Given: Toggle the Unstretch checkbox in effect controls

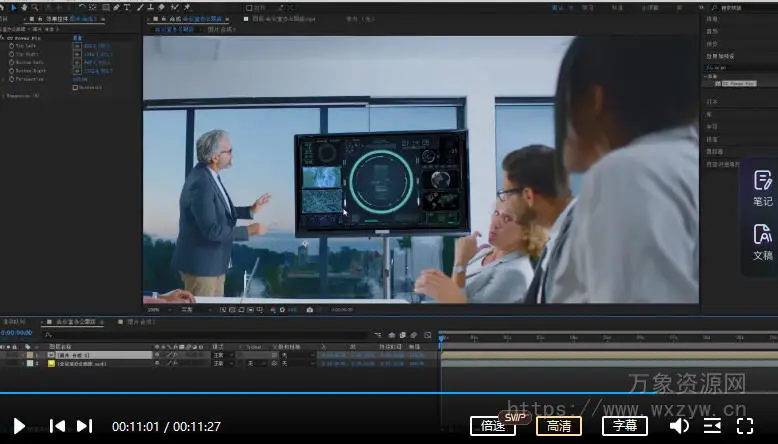Looking at the screenshot, I should click(x=75, y=87).
